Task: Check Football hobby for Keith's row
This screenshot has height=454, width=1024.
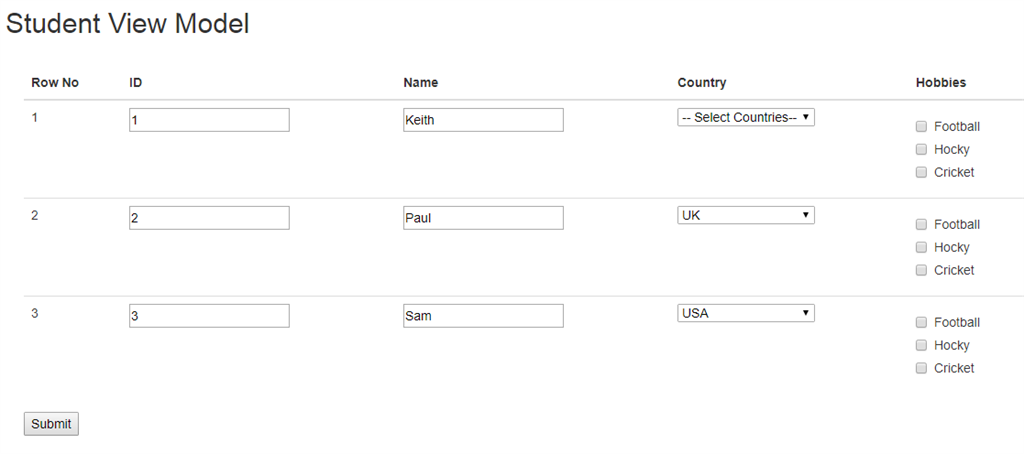Action: click(921, 126)
